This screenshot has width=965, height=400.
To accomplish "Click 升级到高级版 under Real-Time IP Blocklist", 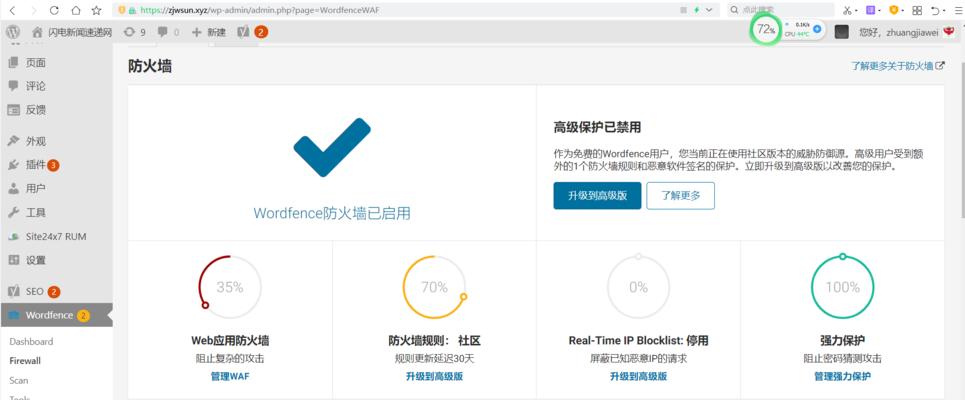I will pos(638,377).
